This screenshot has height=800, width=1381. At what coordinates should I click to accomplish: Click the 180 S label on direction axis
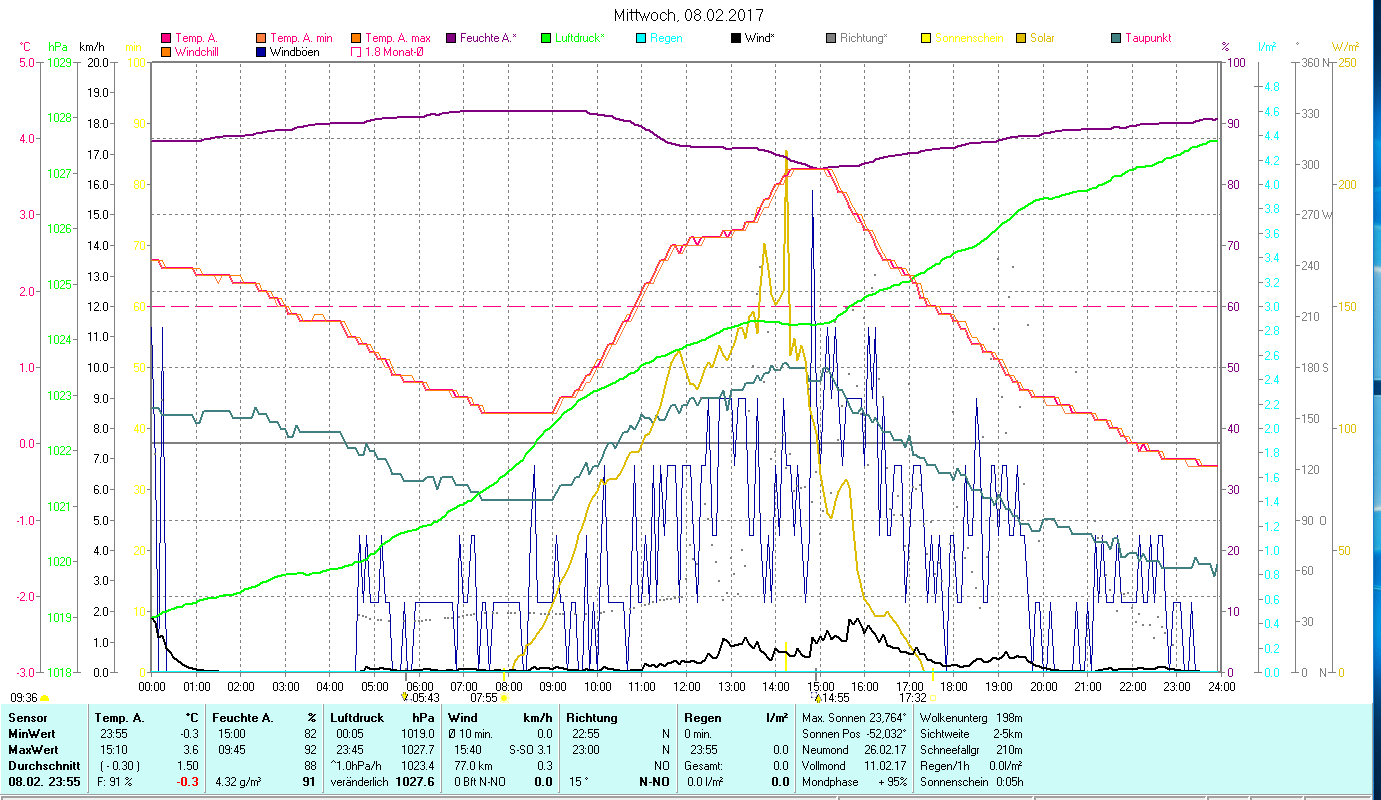coord(1315,367)
